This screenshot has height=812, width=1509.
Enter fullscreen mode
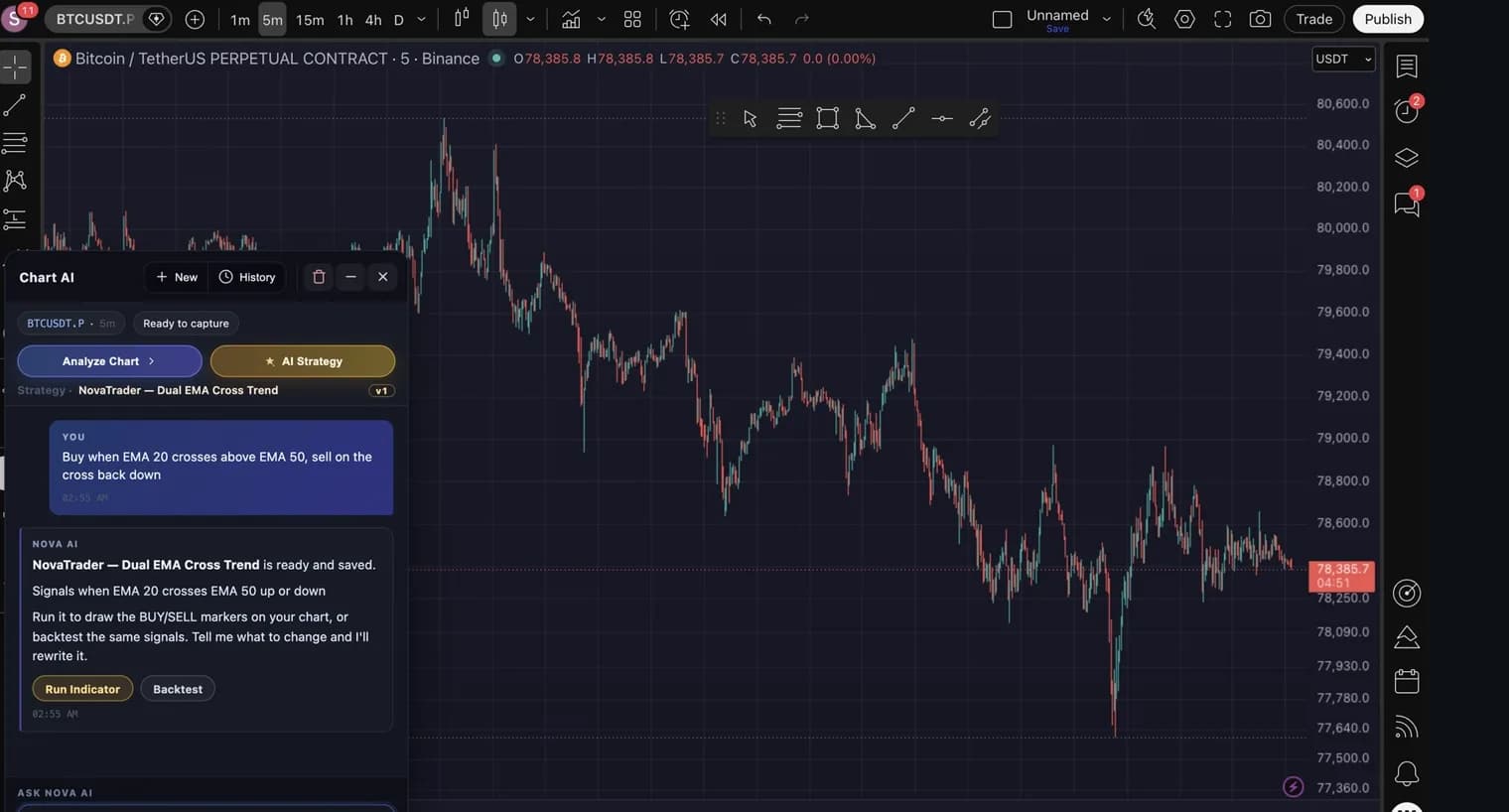tap(1223, 19)
